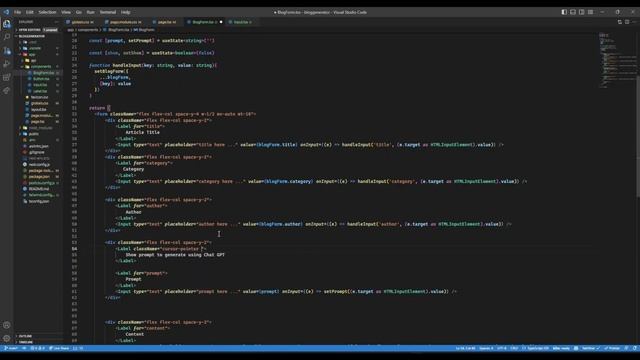Click the line and column status indicator
The width and height of the screenshot is (640, 360).
coord(465,348)
